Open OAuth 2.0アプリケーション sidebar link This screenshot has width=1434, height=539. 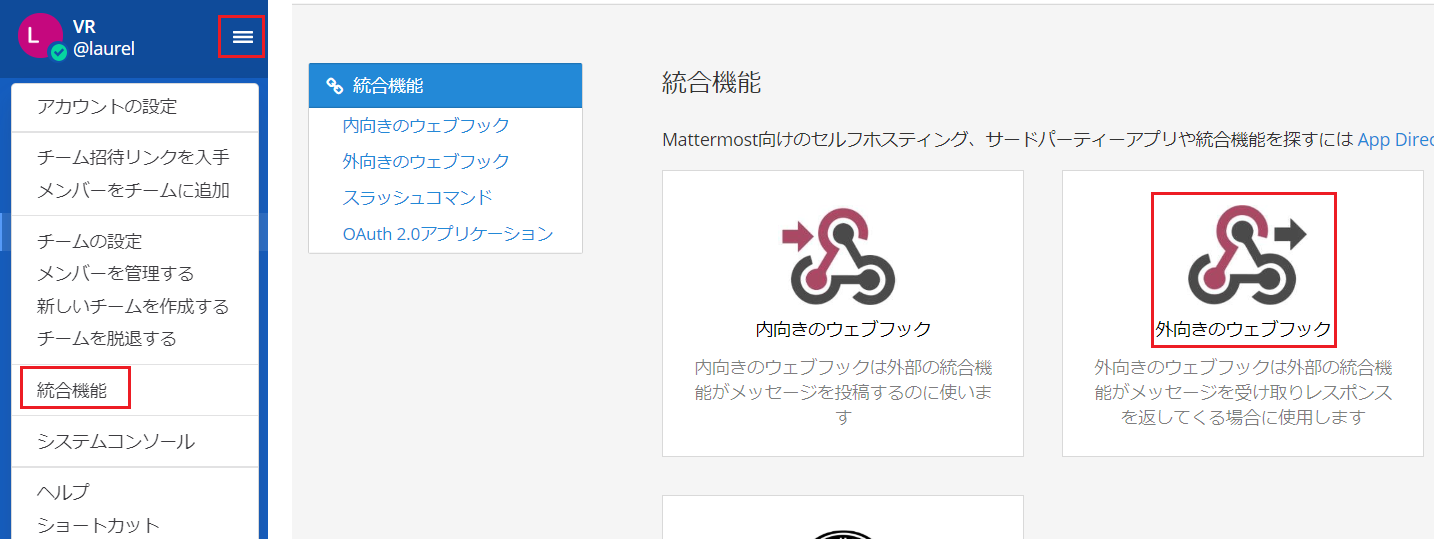(x=447, y=233)
